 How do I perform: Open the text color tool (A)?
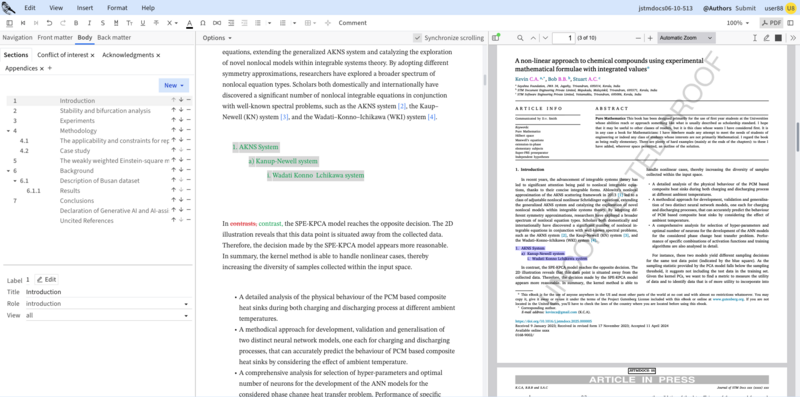click(x=189, y=23)
